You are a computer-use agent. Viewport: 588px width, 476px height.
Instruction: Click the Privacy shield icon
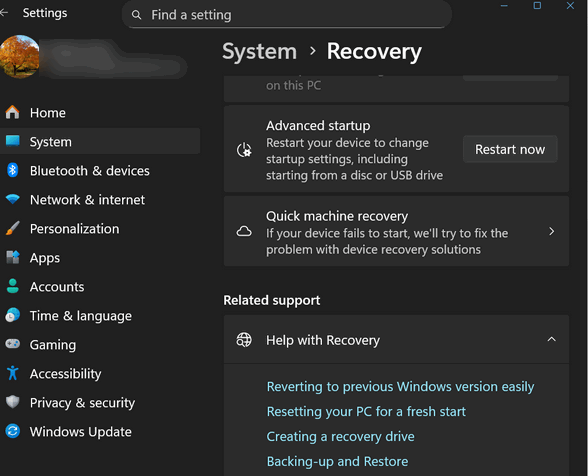click(x=12, y=402)
